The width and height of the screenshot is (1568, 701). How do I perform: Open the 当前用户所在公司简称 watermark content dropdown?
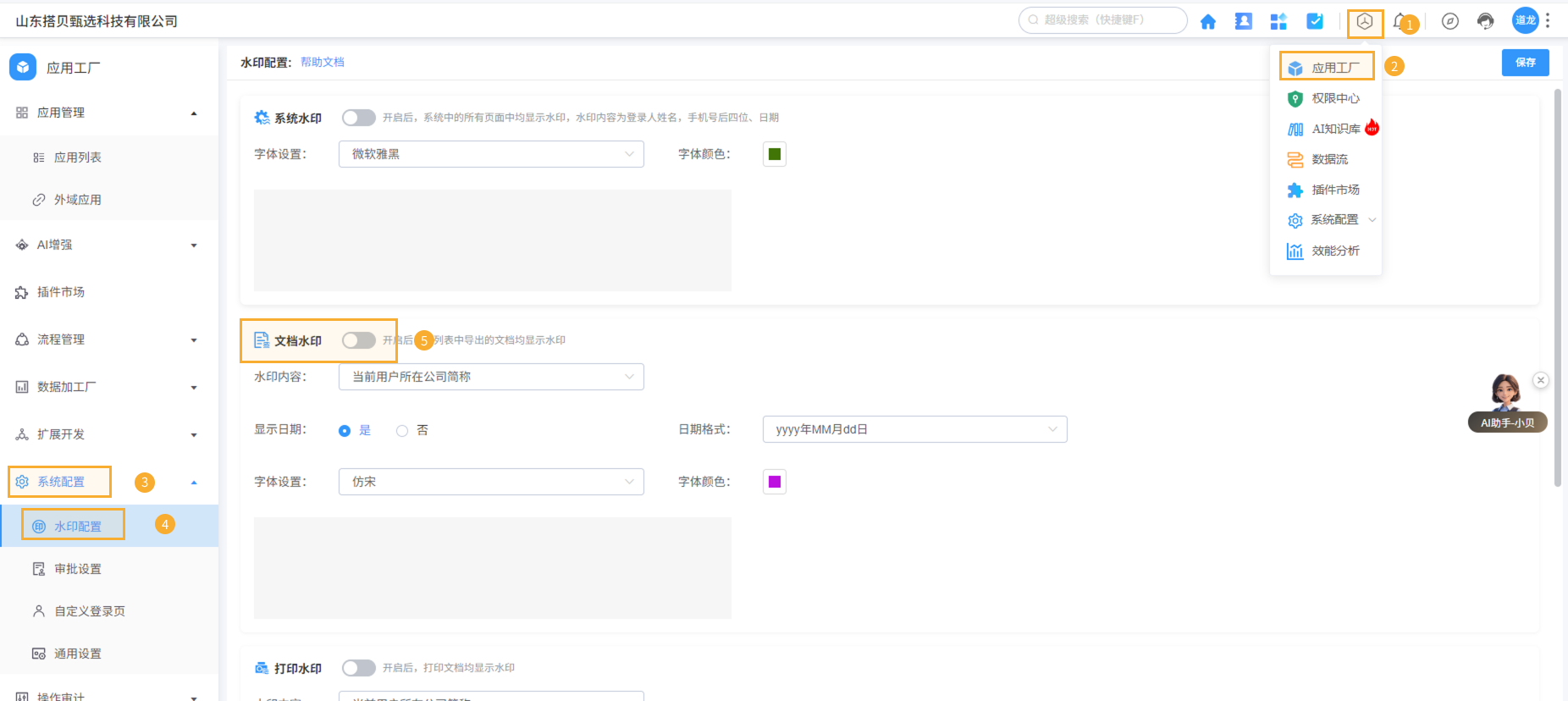tap(491, 377)
